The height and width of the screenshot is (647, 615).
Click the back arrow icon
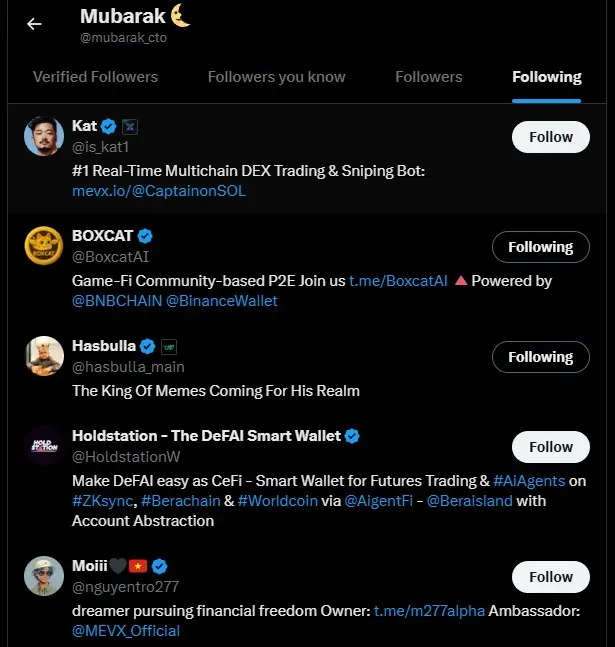(x=34, y=24)
